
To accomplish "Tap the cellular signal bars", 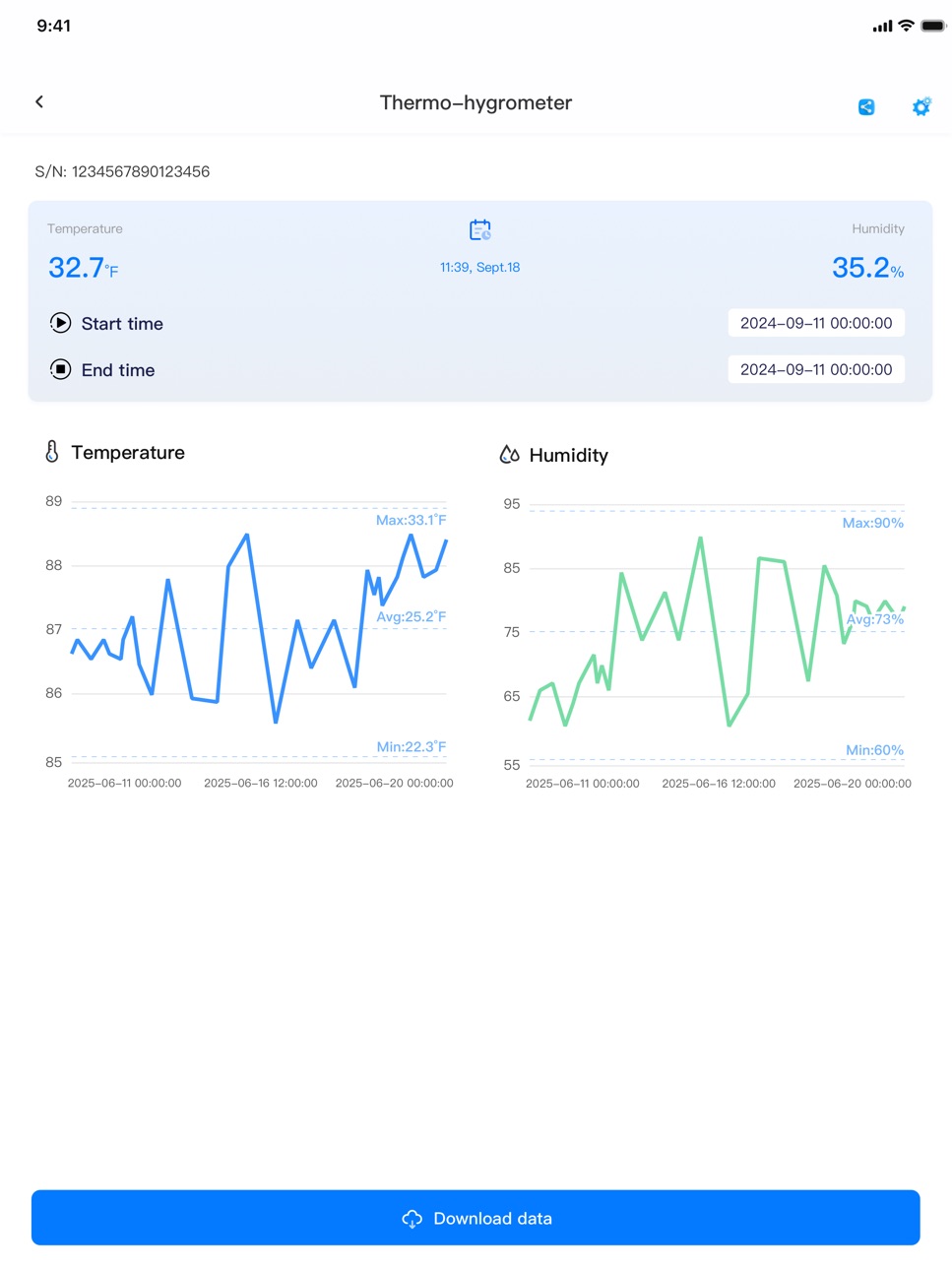I will tap(882, 27).
